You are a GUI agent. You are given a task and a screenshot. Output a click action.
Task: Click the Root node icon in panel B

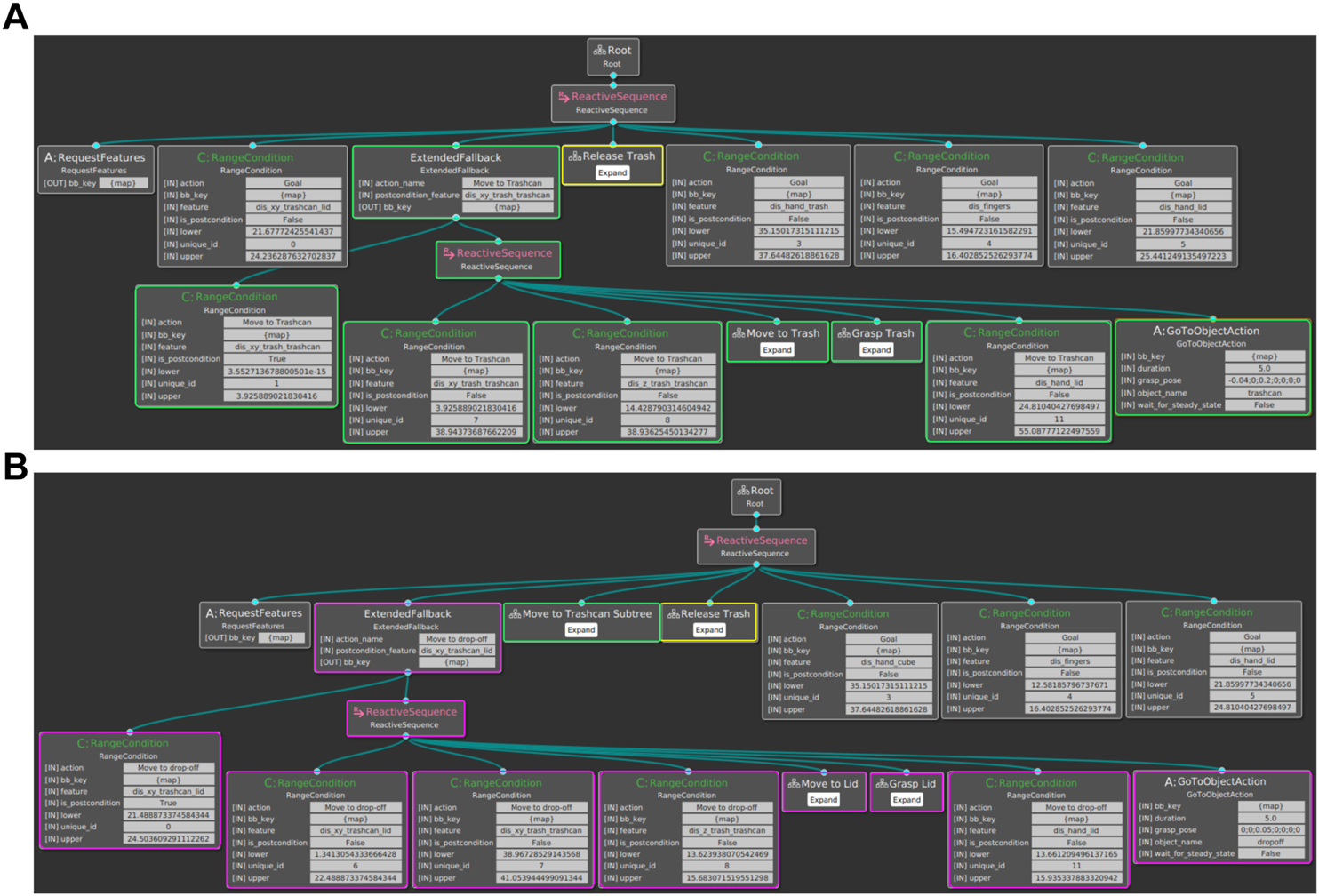tap(743, 491)
